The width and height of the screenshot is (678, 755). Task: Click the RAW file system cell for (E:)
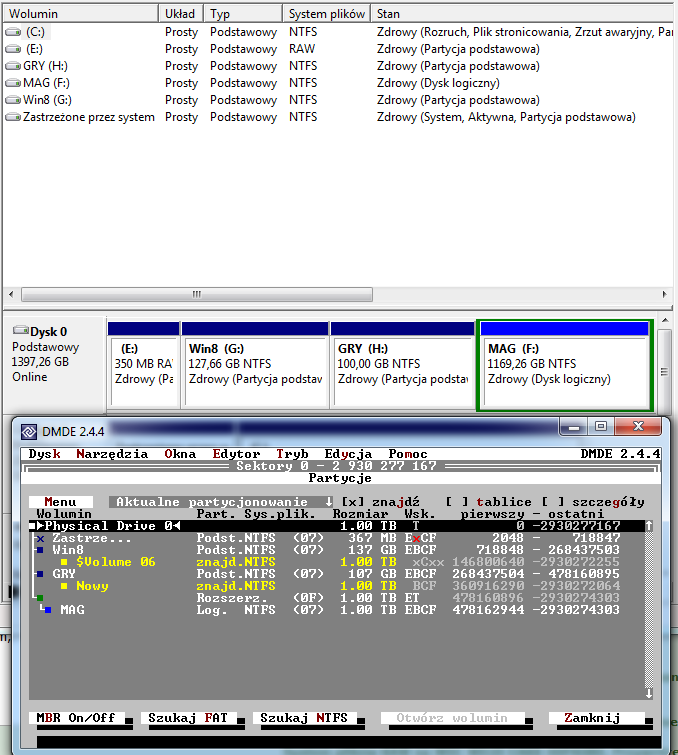(x=302, y=49)
